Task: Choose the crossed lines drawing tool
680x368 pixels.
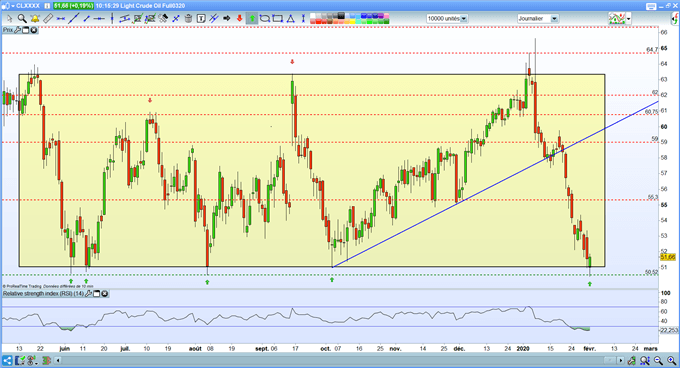Action: (214, 19)
